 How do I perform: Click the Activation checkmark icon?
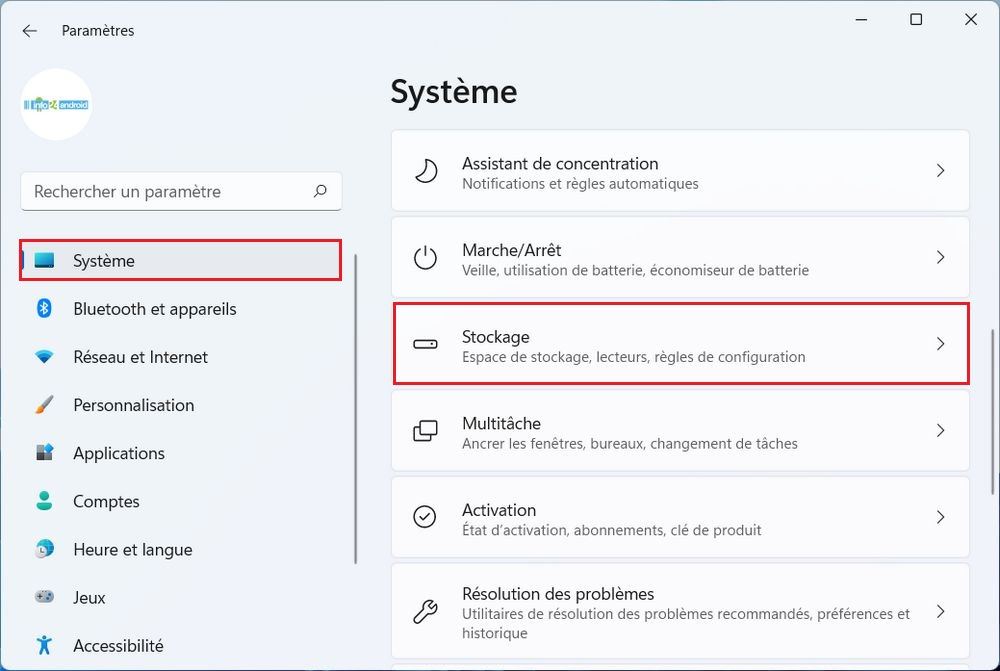click(x=425, y=517)
